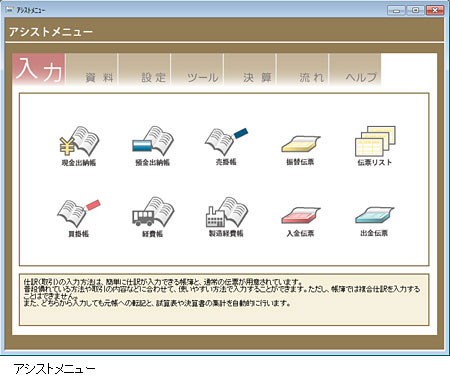This screenshot has height=382, width=450.
Task: Select the 入力 tab
Action: (x=39, y=69)
